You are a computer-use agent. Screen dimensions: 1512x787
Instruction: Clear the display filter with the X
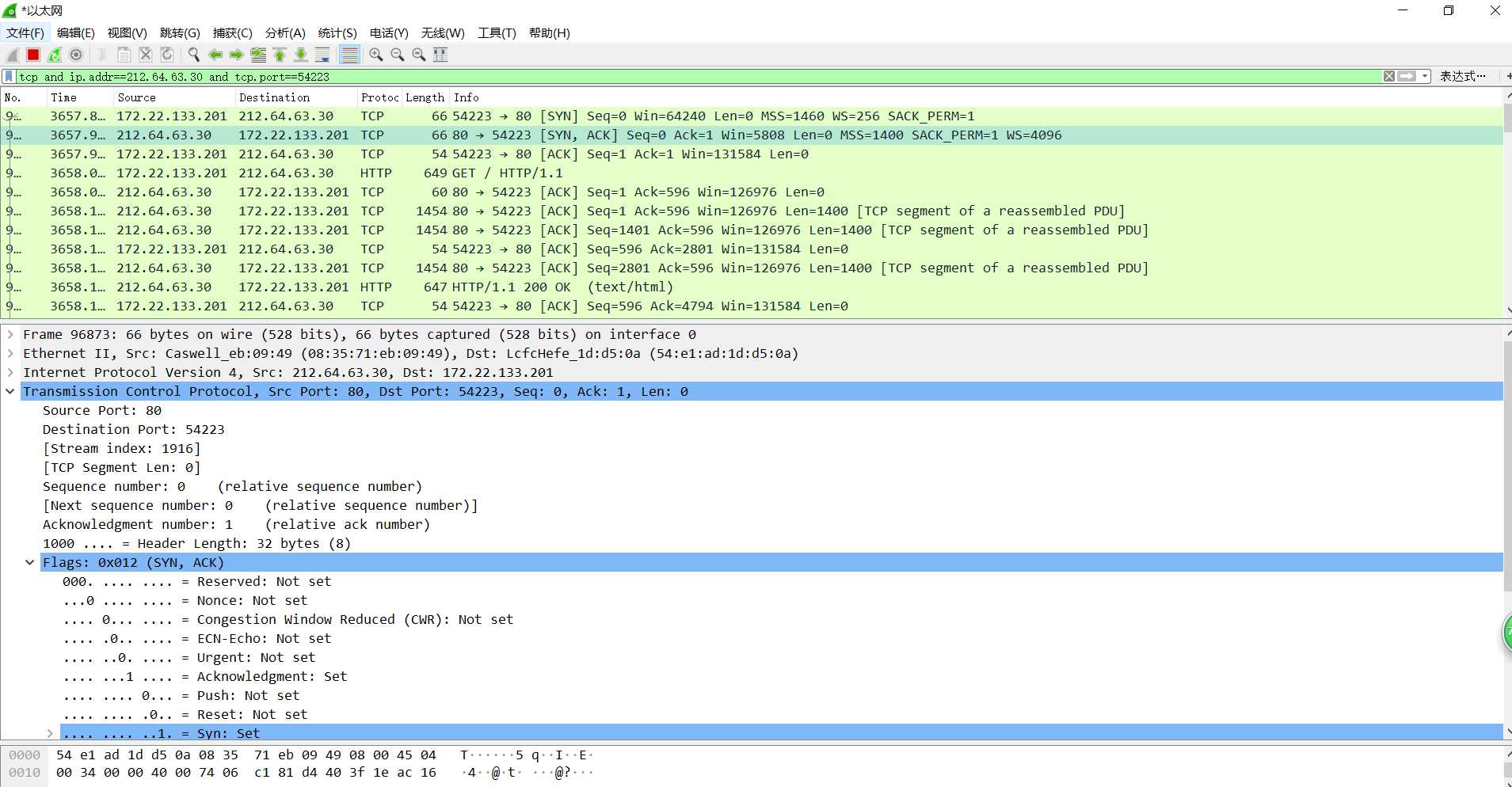coord(1389,77)
